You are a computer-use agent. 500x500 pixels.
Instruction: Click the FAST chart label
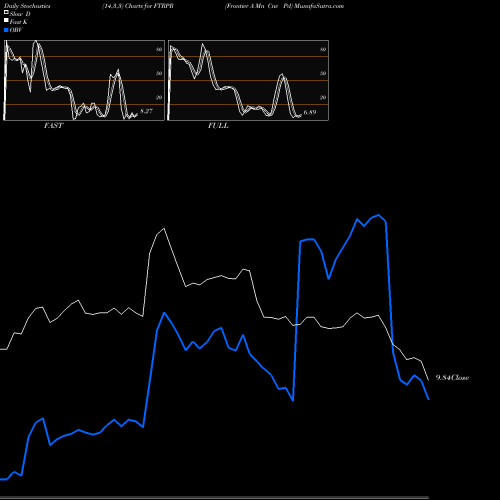(x=53, y=126)
